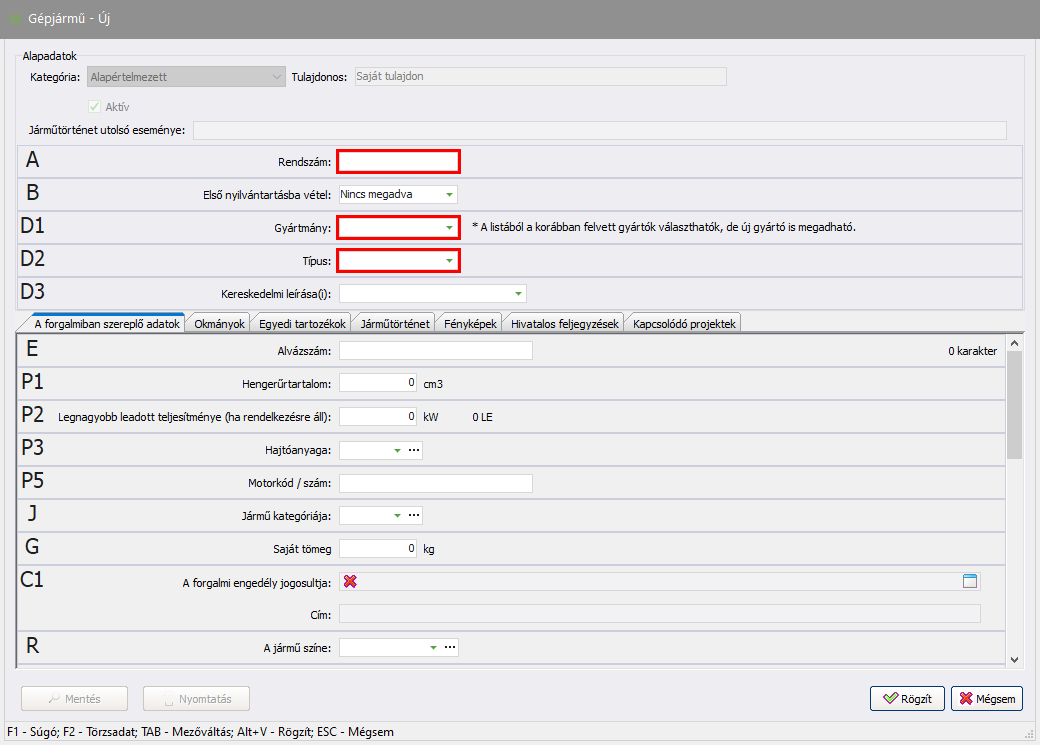This screenshot has width=1040, height=745.
Task: Click the ellipsis button next to Jármű kategóriája
Action: pos(414,516)
